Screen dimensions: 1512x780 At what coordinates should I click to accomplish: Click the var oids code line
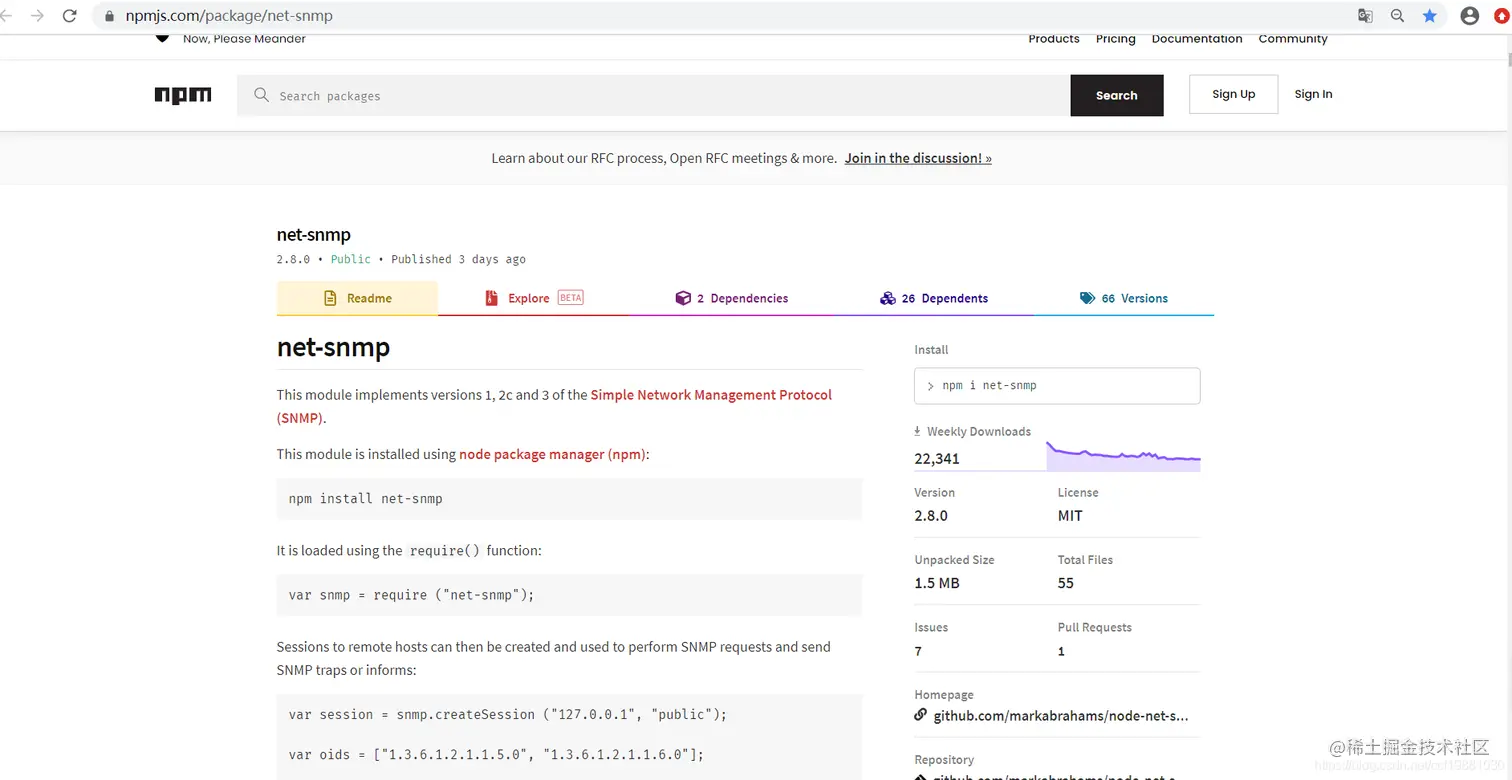coord(496,755)
